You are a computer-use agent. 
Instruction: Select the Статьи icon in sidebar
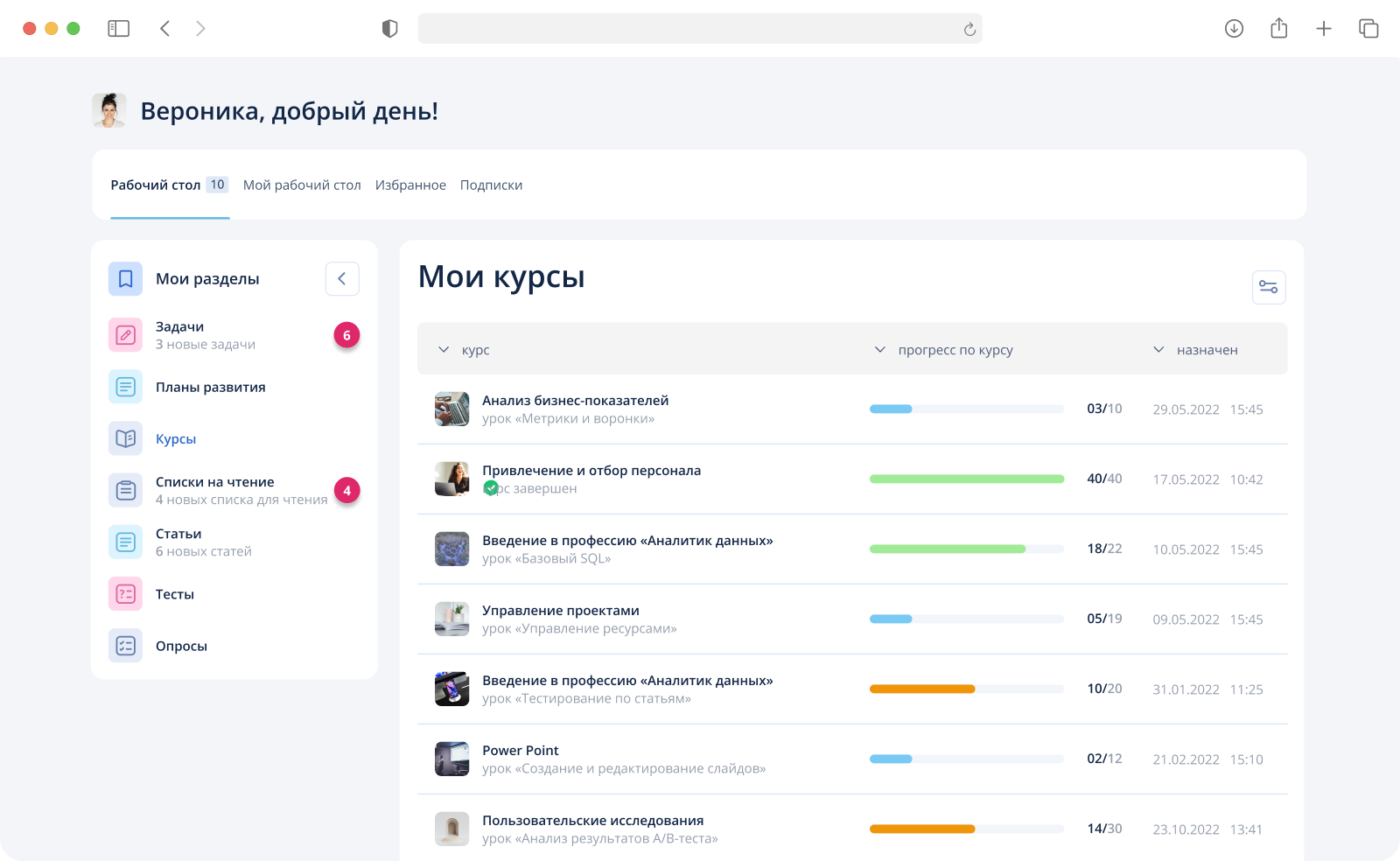(126, 542)
